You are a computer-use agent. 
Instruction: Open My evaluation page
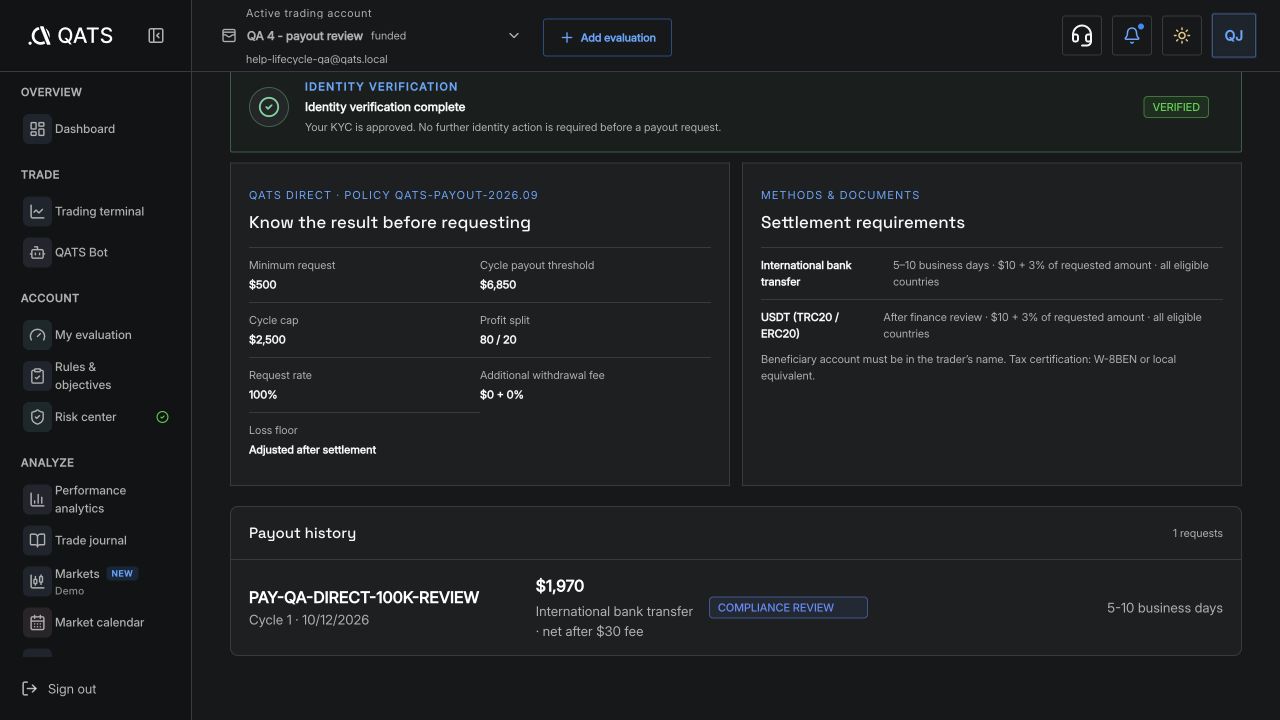(x=93, y=335)
